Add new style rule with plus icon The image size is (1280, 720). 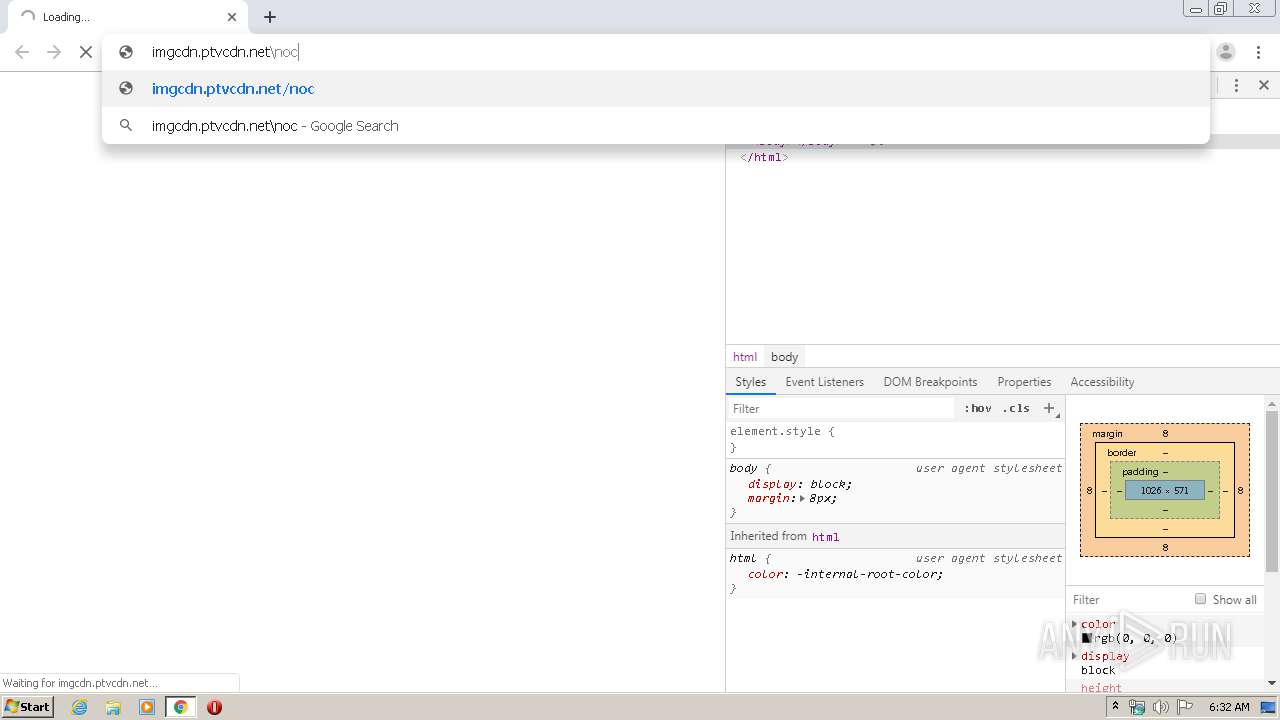[1049, 408]
